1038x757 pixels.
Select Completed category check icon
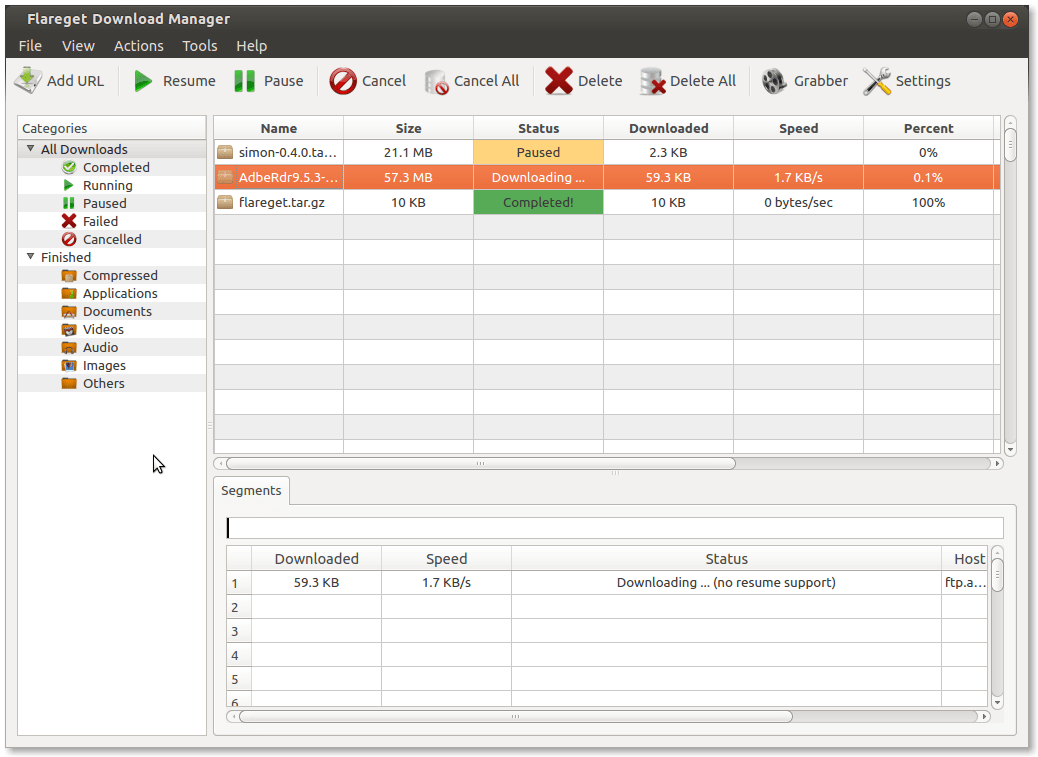click(69, 167)
